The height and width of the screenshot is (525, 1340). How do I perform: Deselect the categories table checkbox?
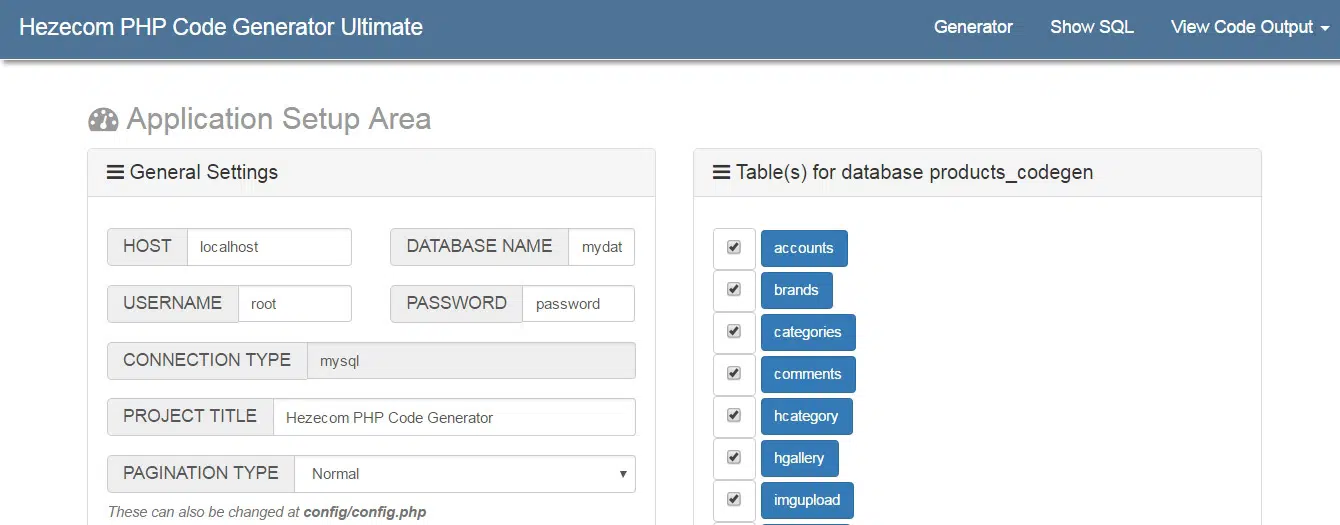tap(734, 331)
